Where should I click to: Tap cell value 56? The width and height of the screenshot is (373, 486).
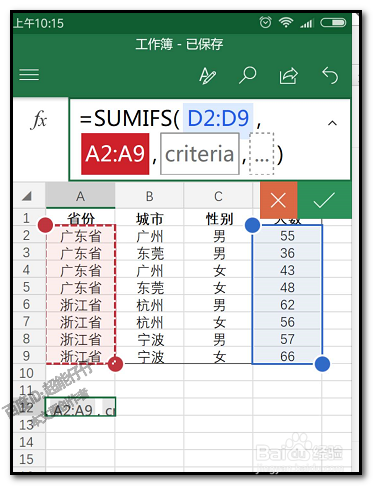[287, 322]
